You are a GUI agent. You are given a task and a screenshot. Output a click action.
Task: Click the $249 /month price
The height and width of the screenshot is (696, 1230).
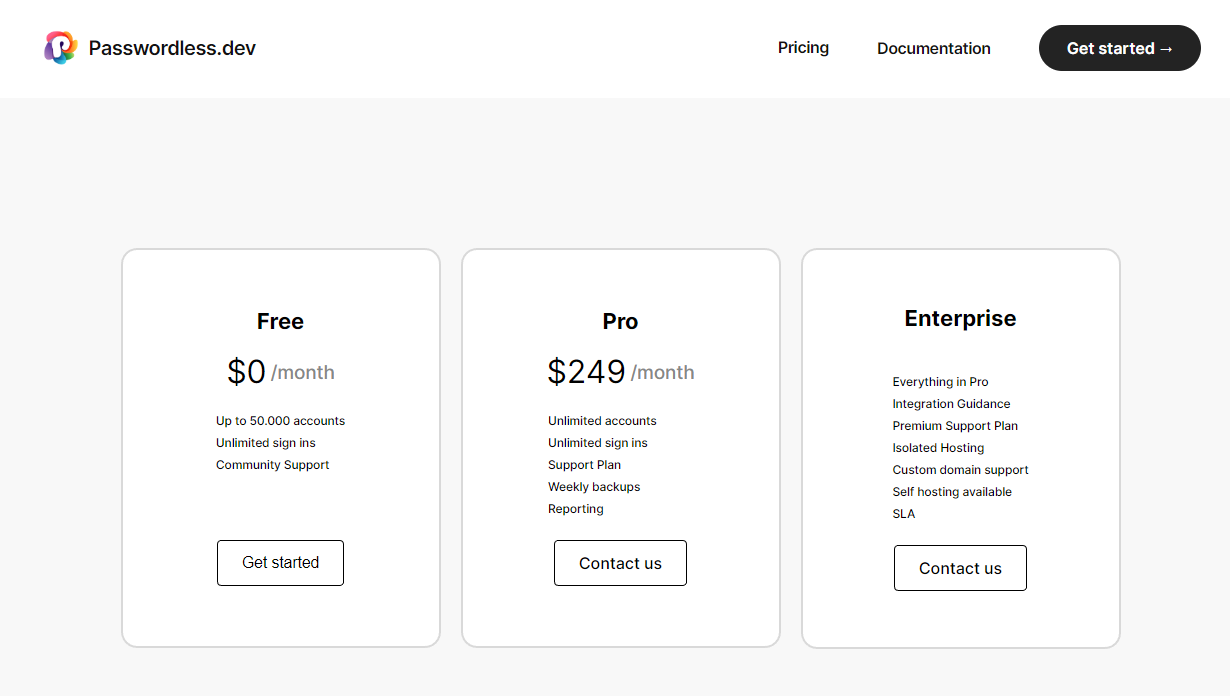[x=620, y=372]
